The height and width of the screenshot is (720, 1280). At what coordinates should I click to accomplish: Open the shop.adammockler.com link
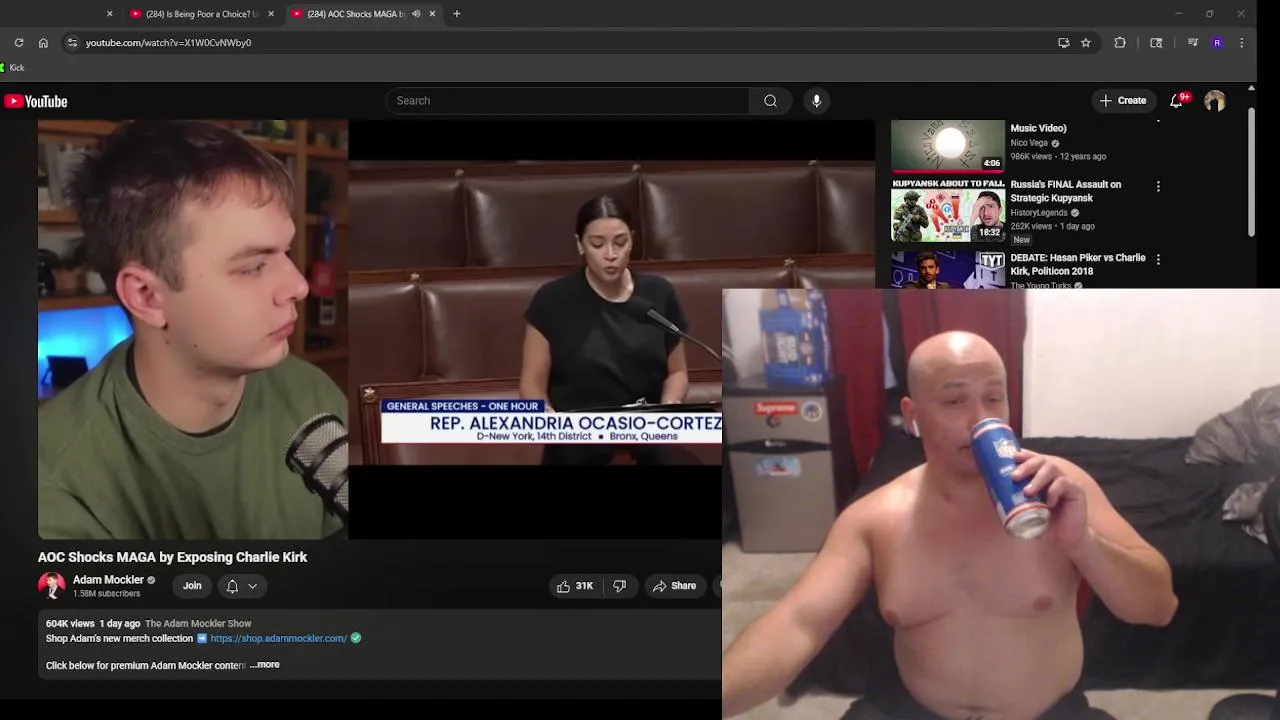tap(279, 639)
